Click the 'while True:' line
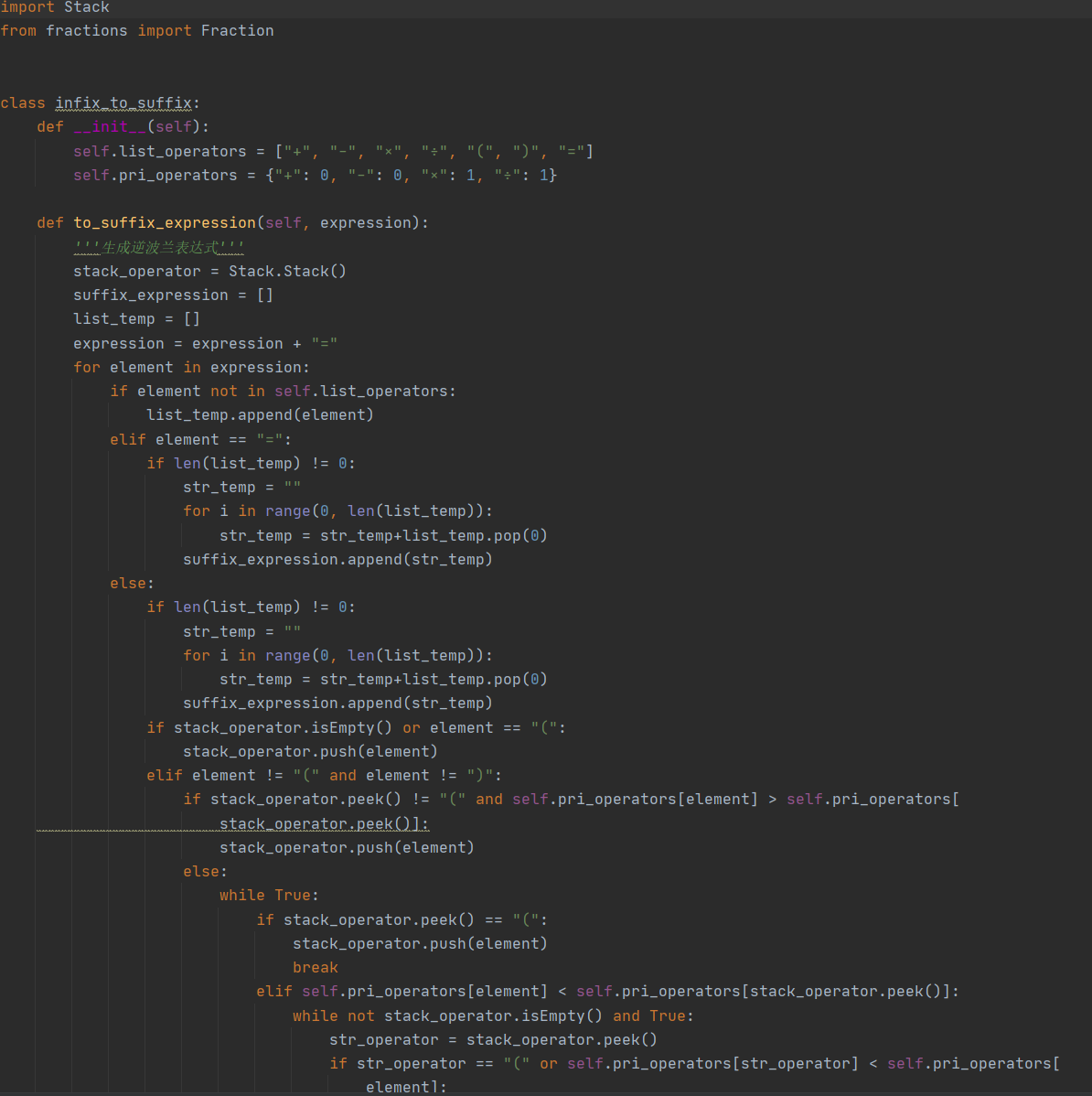Screen dimensions: 1092x1096 (x=269, y=896)
